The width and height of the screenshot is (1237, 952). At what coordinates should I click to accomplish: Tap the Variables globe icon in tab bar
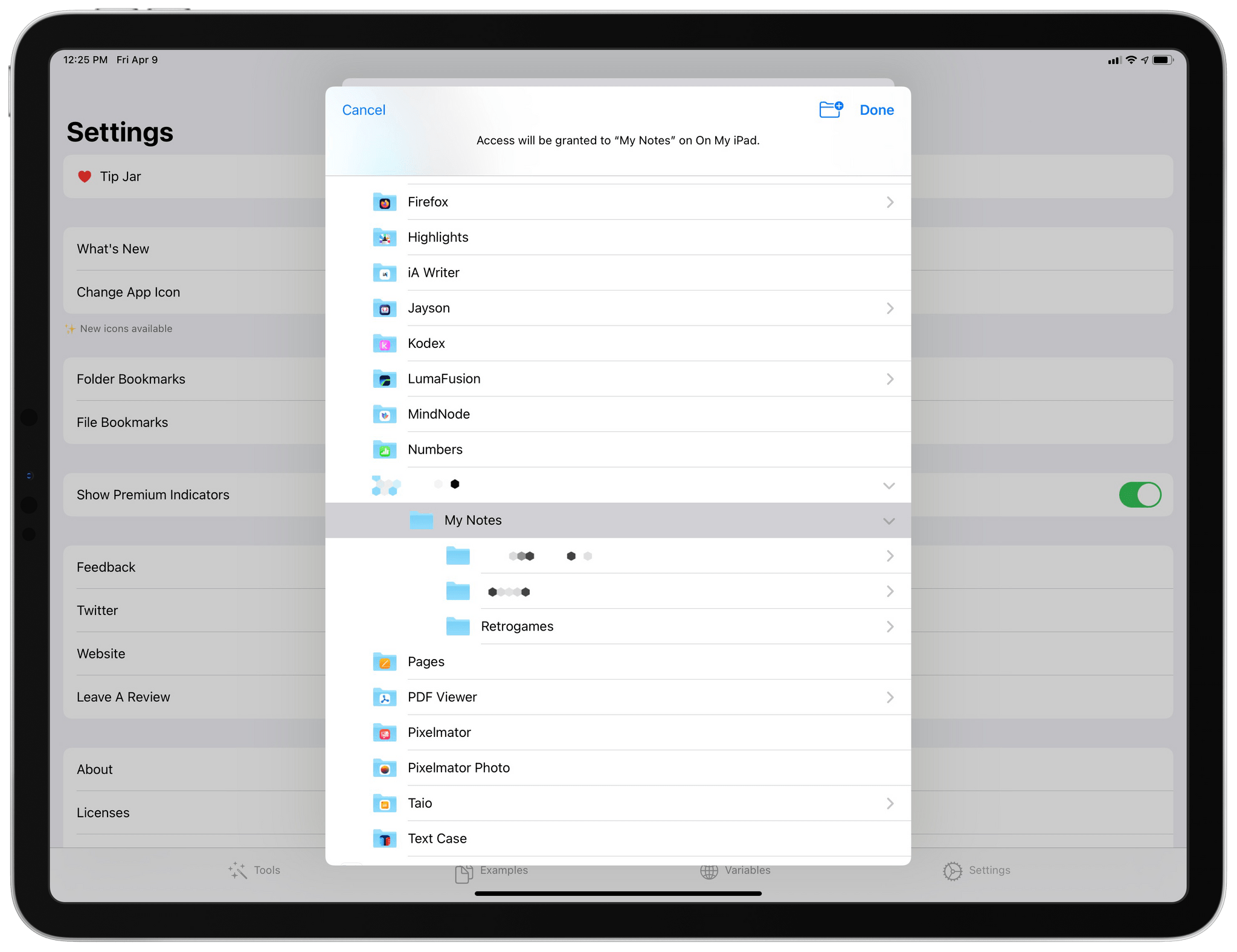[x=709, y=871]
